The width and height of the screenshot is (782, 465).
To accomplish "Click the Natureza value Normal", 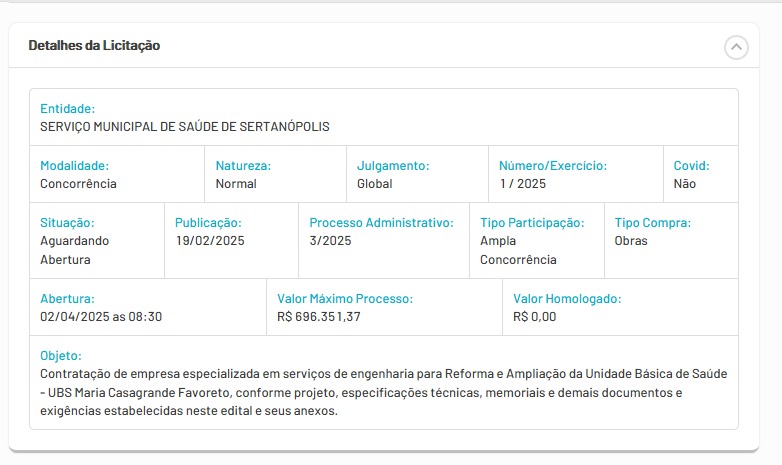I will coord(236,184).
